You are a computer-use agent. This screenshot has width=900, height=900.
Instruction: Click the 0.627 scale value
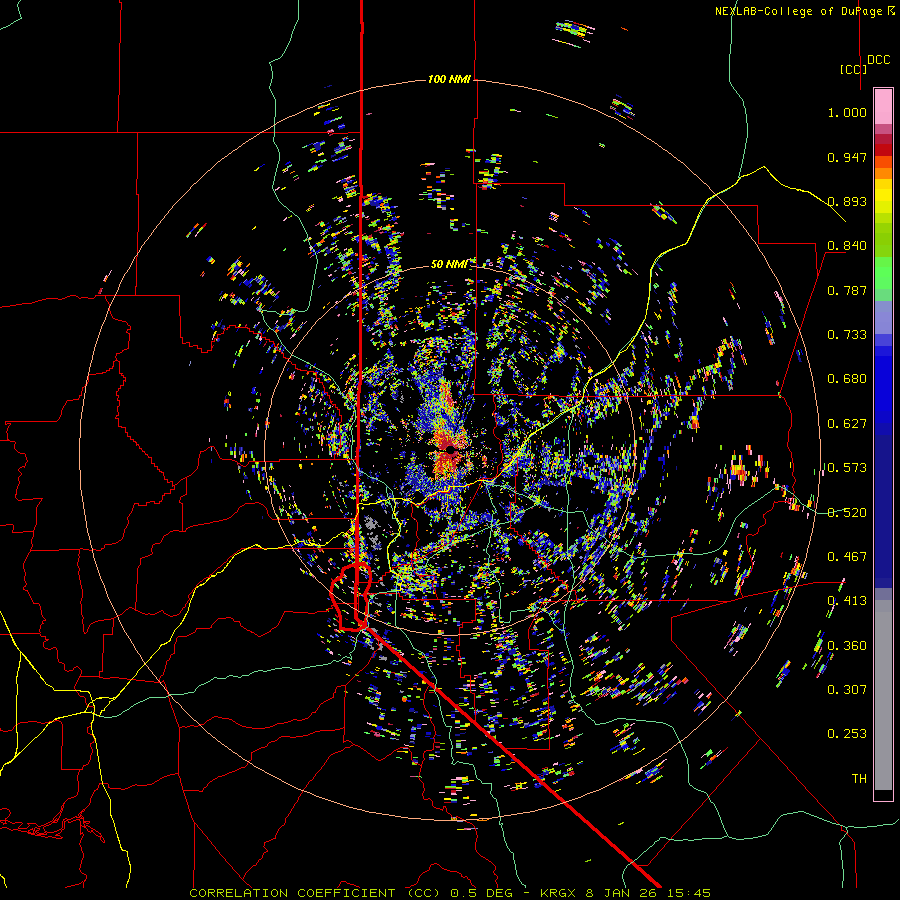[847, 424]
